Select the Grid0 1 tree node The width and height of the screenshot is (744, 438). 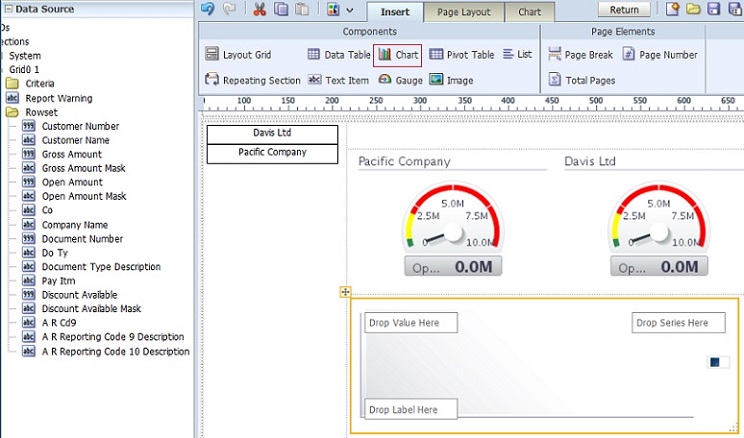[x=24, y=69]
